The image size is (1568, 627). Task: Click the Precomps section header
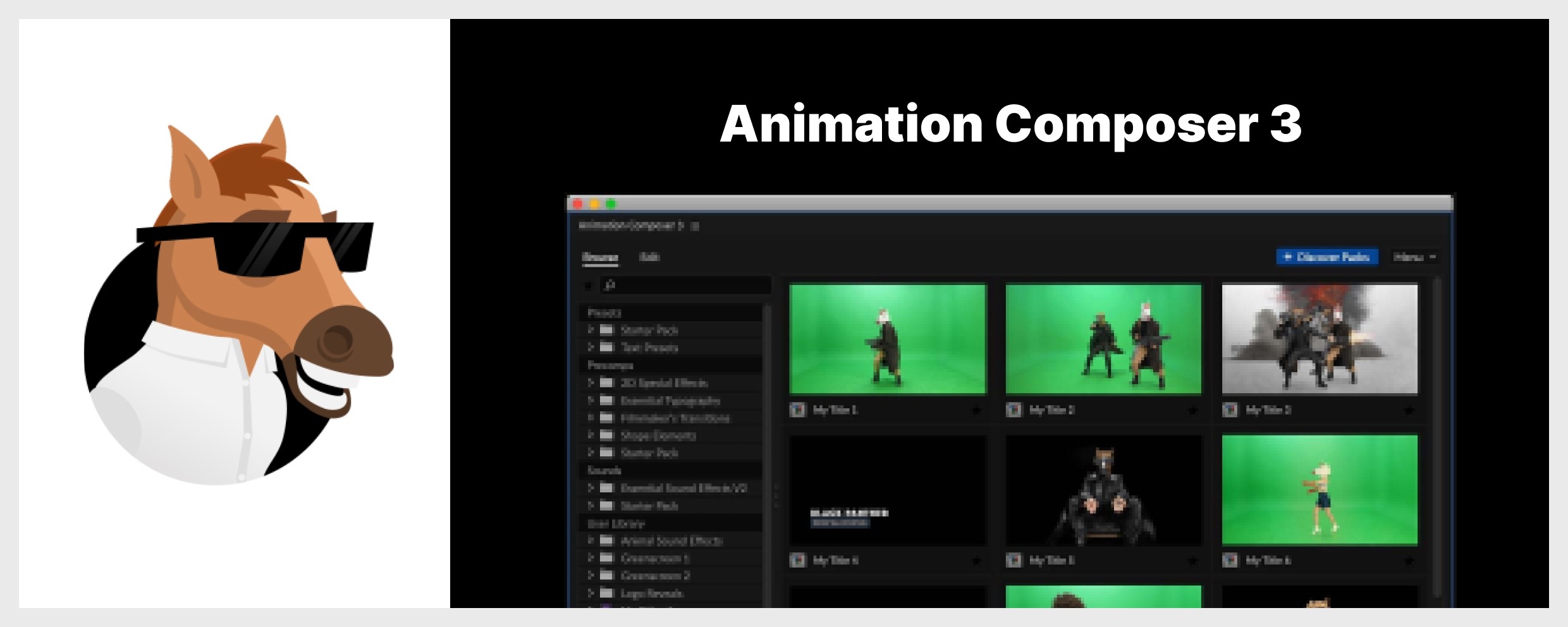pos(670,365)
